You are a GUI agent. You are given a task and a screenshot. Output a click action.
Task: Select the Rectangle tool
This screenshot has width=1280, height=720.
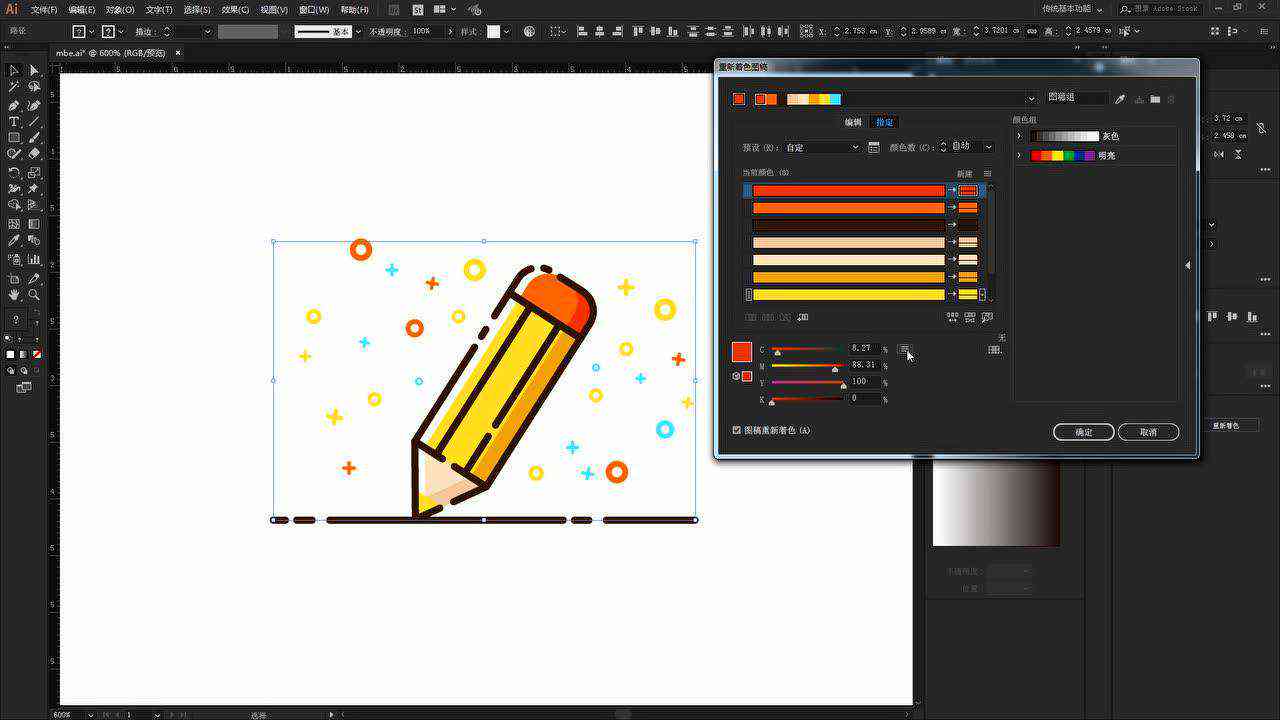(x=14, y=138)
